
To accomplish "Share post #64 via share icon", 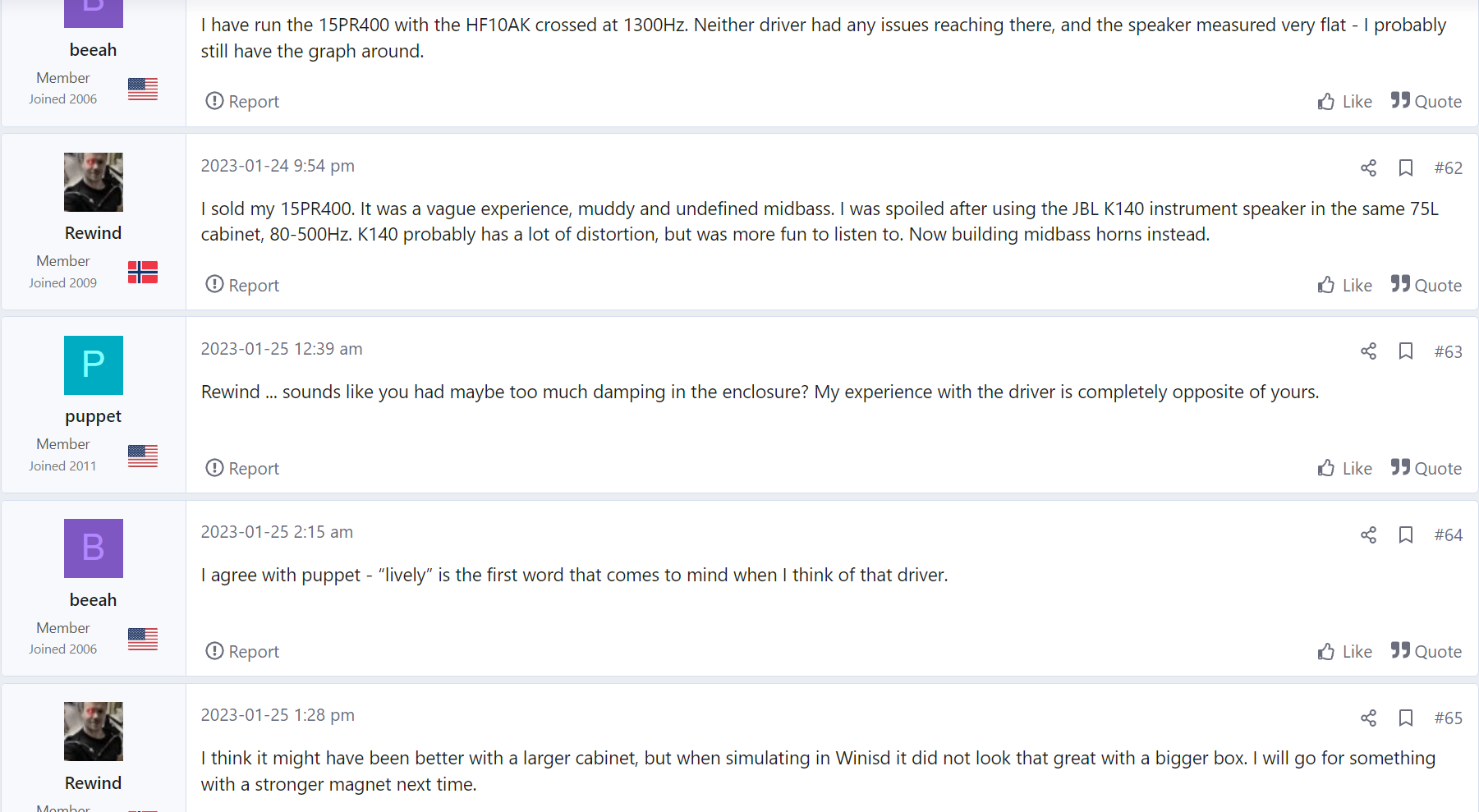I will pos(1368,535).
